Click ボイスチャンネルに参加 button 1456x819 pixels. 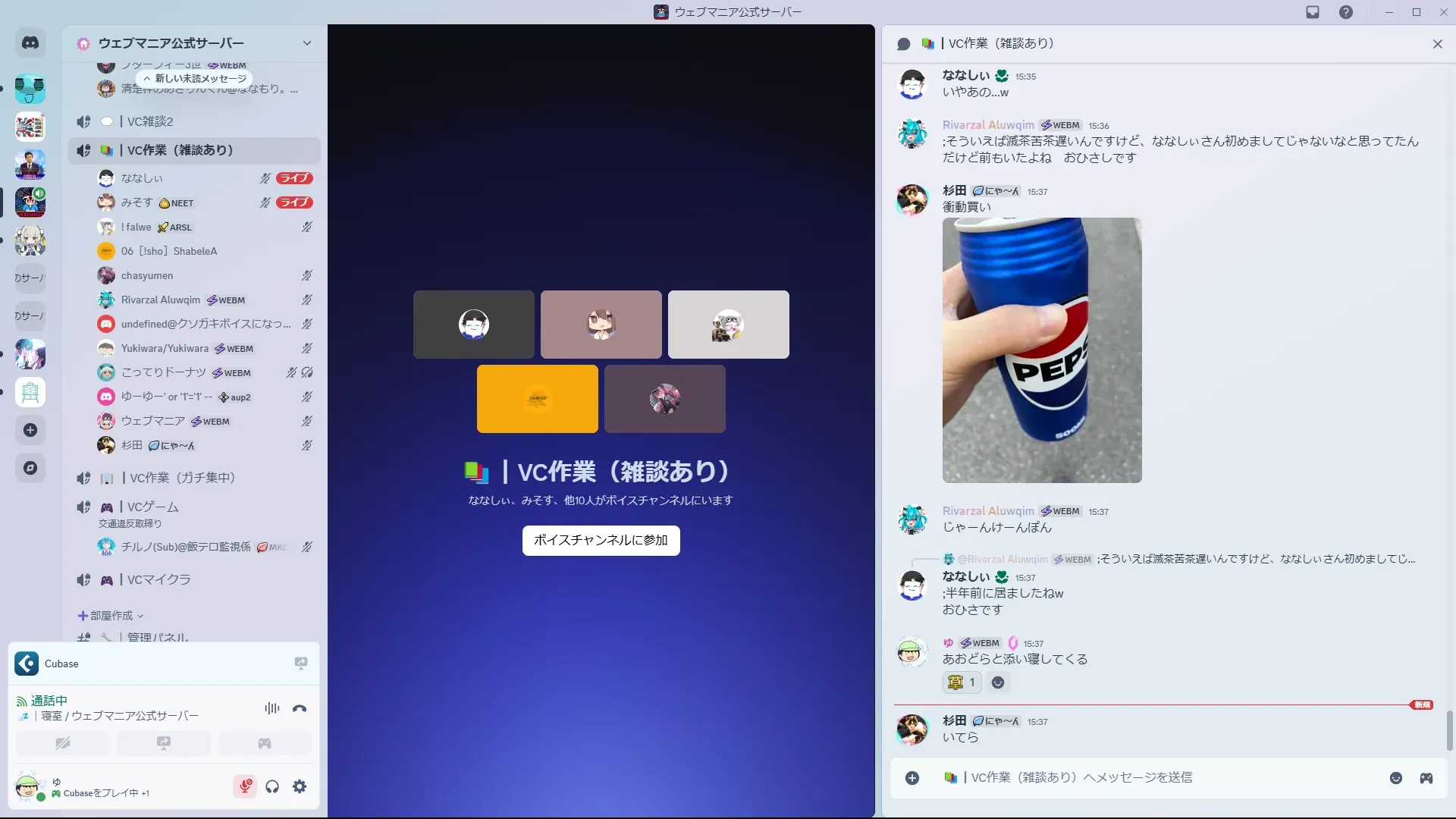coord(601,540)
